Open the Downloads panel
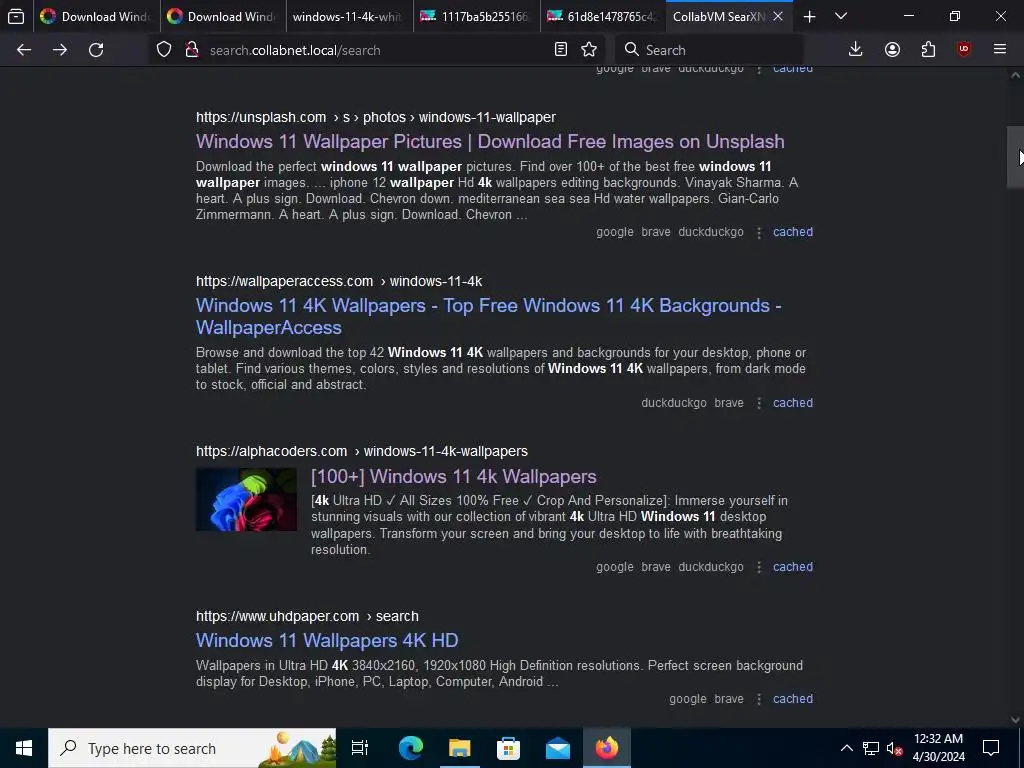 (856, 50)
